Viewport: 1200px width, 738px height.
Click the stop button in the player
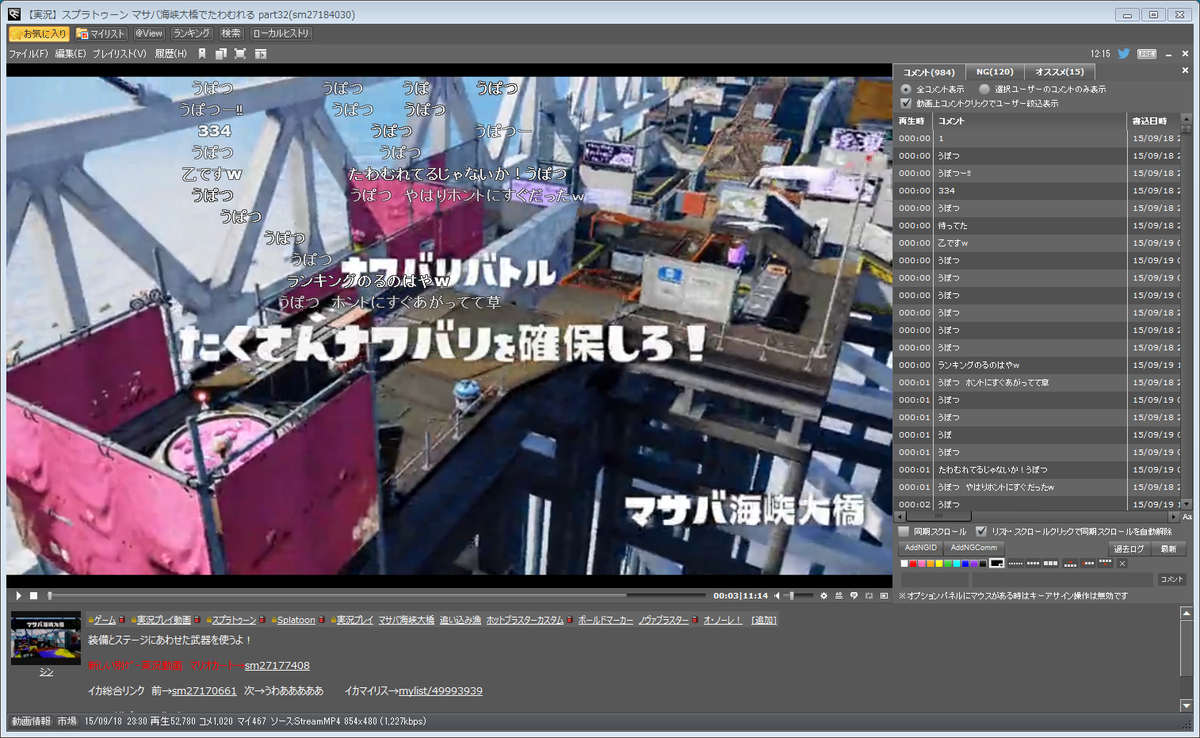[x=33, y=595]
